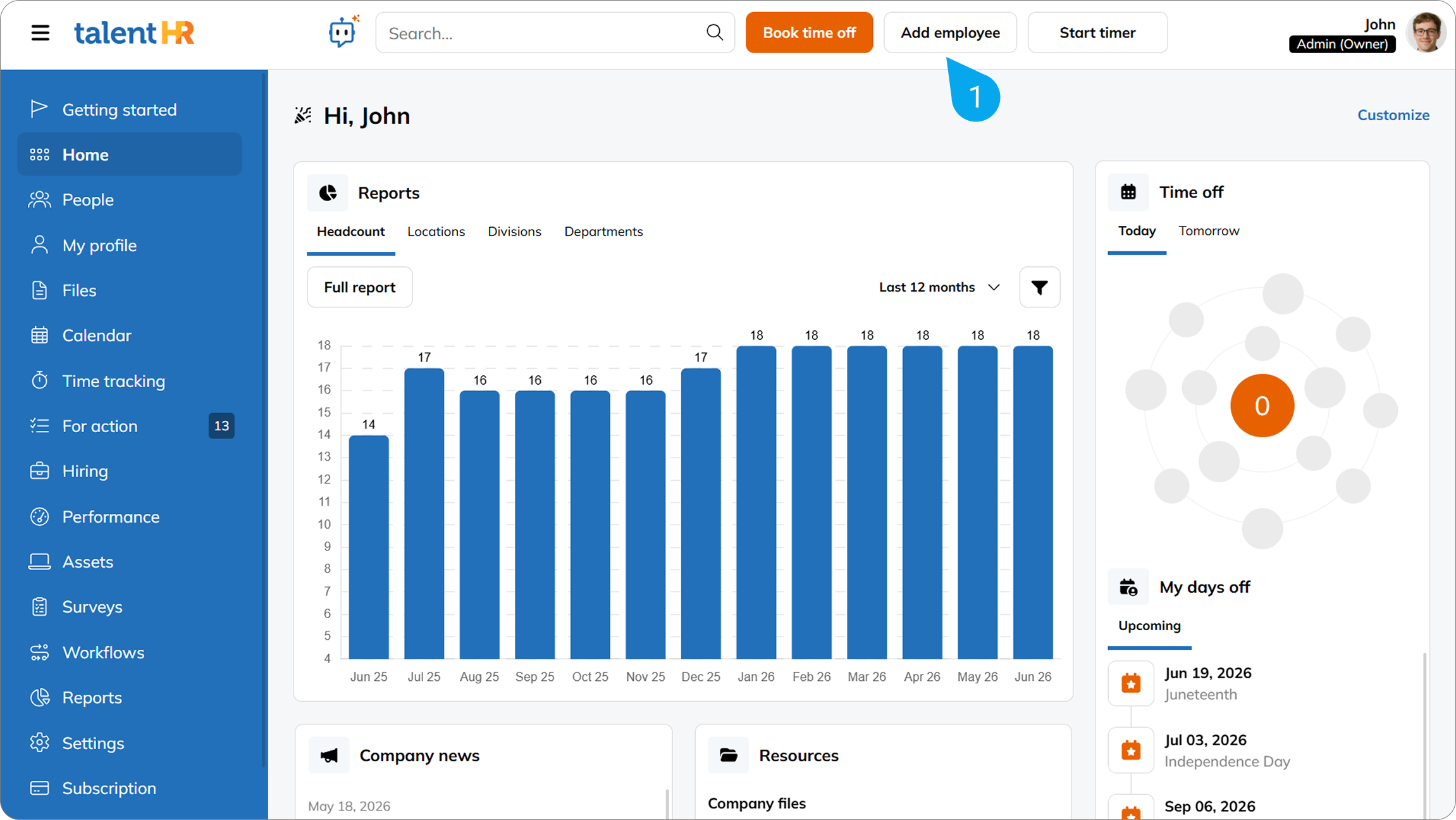Click the Assets laptop icon
1456x820 pixels.
[39, 562]
